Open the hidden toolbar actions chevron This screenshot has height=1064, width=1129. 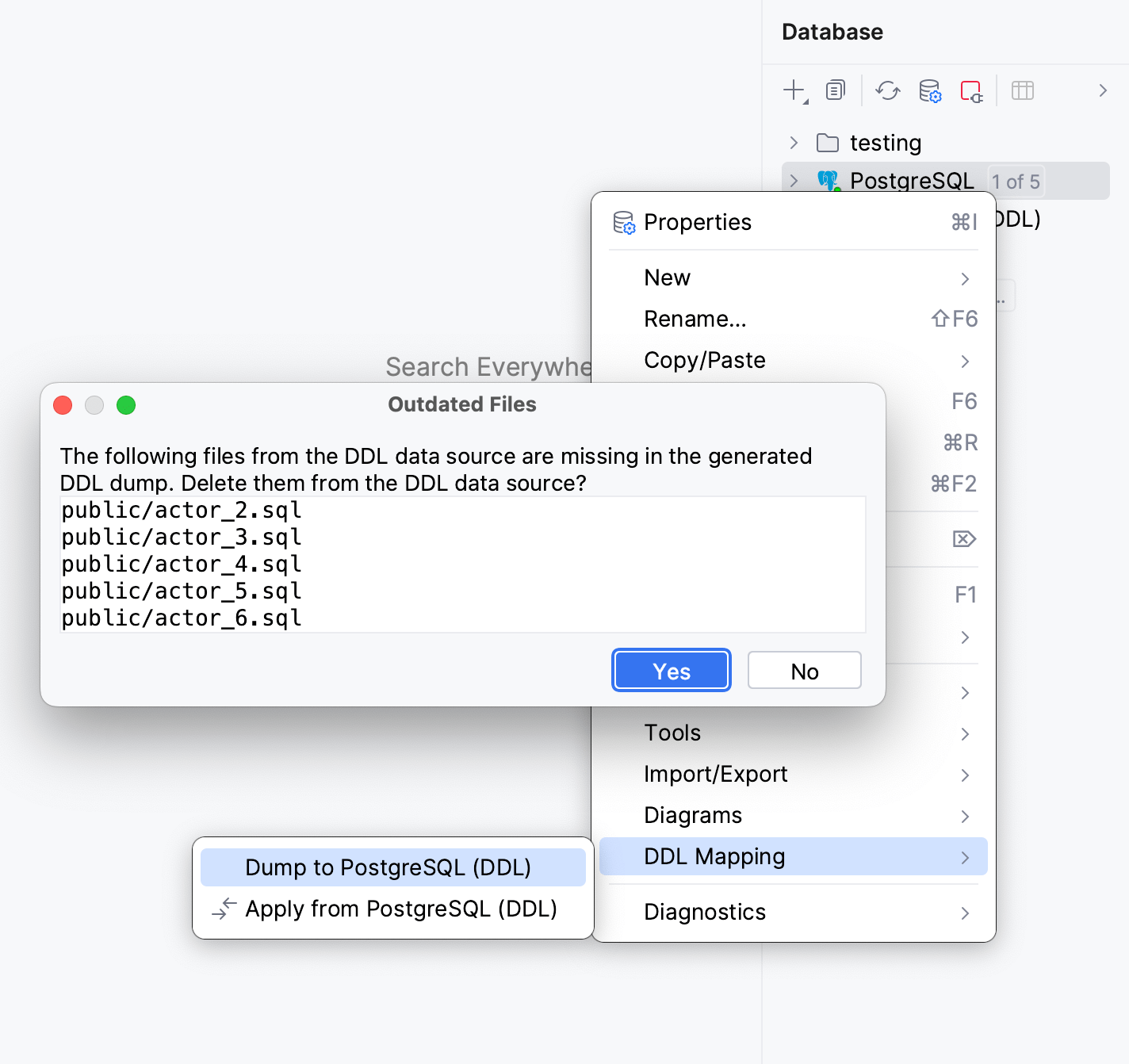[1103, 90]
